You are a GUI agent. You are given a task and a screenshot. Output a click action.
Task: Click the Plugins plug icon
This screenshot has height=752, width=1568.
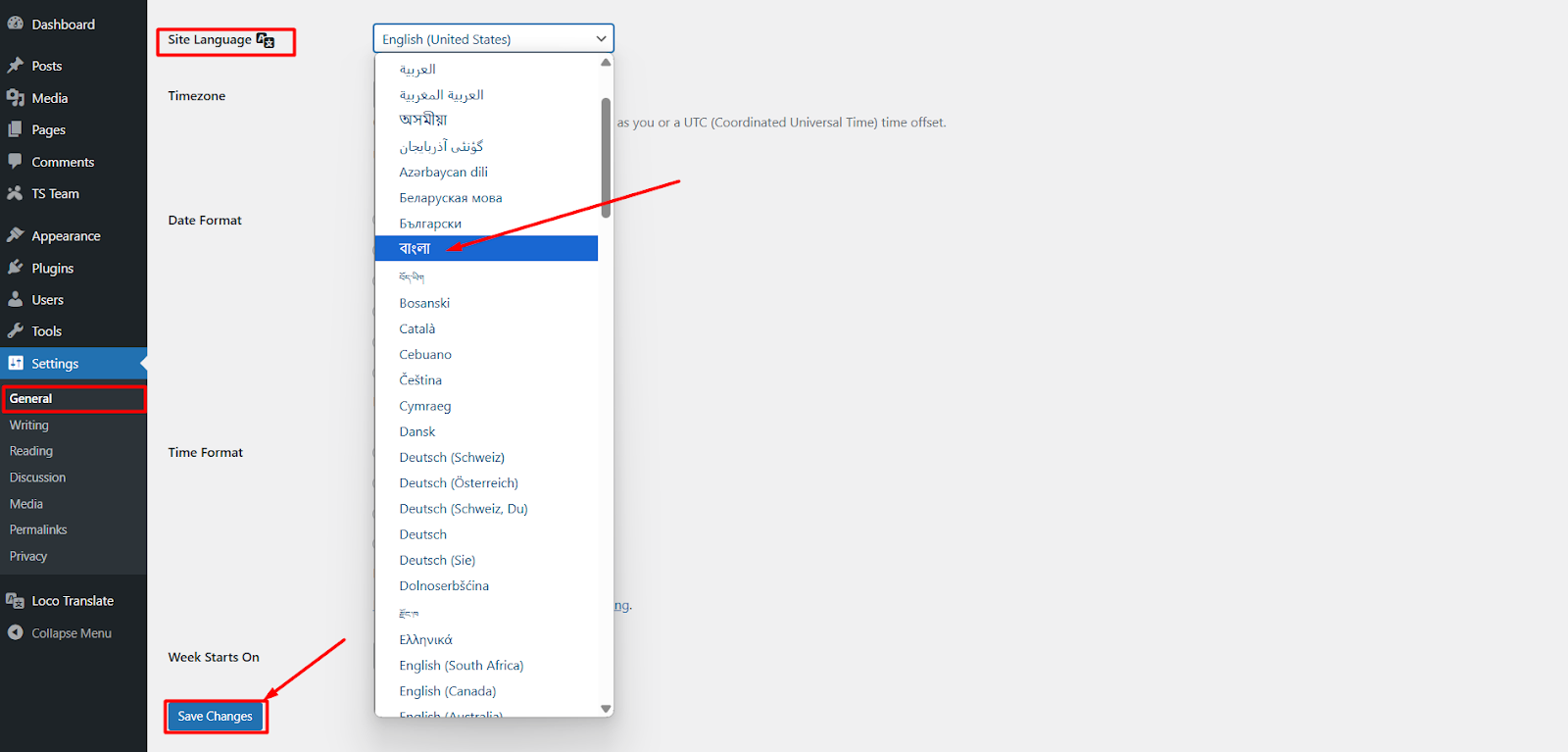click(x=16, y=268)
